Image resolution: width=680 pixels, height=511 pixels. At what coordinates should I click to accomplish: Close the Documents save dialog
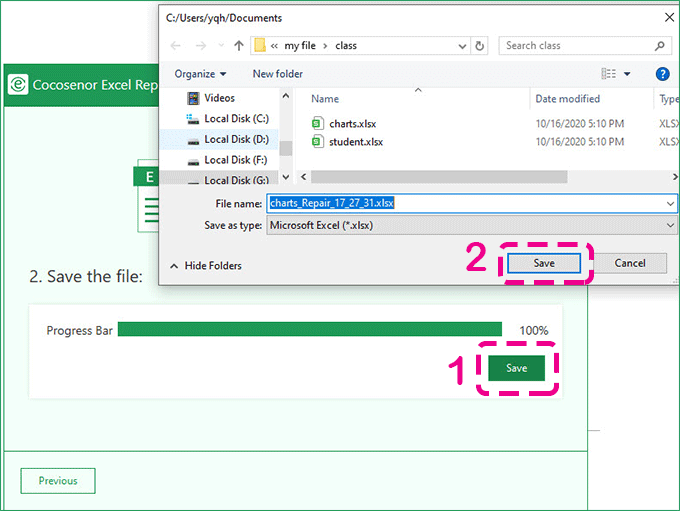[x=669, y=17]
